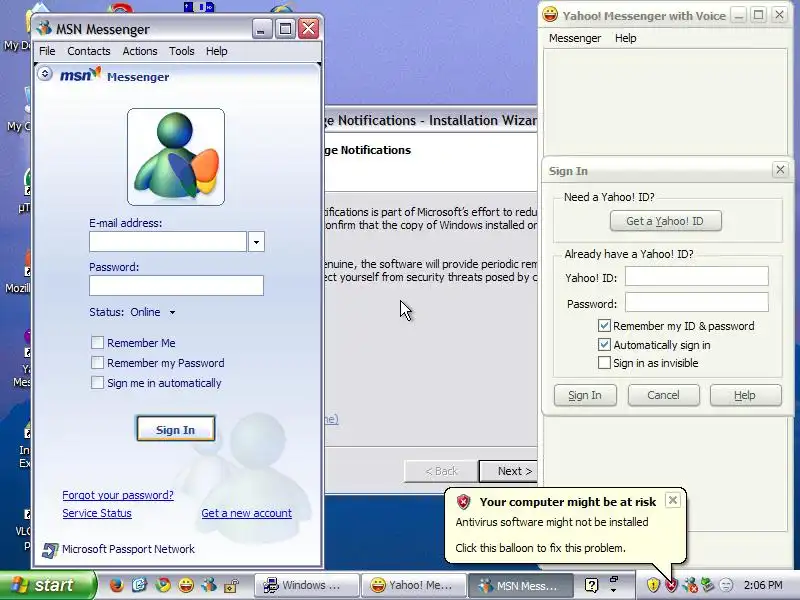Launch Firefox from Quick Launch
The width and height of the screenshot is (800, 600).
pyautogui.click(x=116, y=585)
